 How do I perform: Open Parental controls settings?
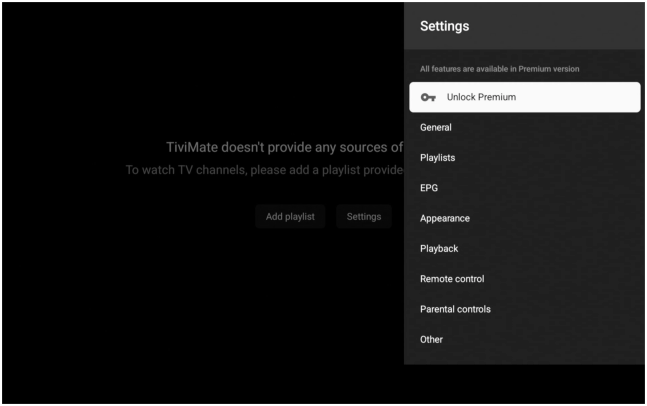pyautogui.click(x=455, y=309)
